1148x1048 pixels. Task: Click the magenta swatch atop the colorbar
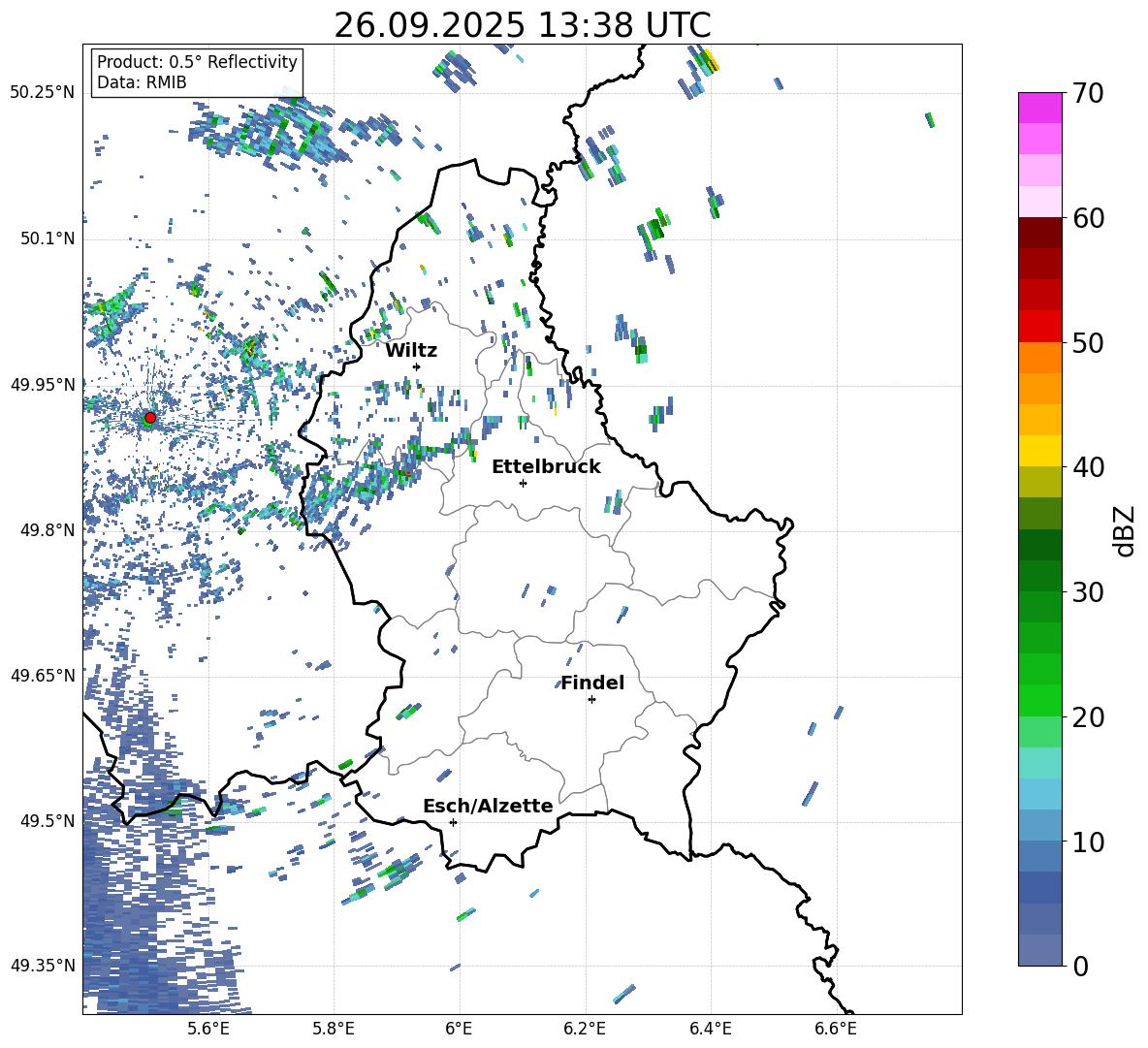point(1039,108)
